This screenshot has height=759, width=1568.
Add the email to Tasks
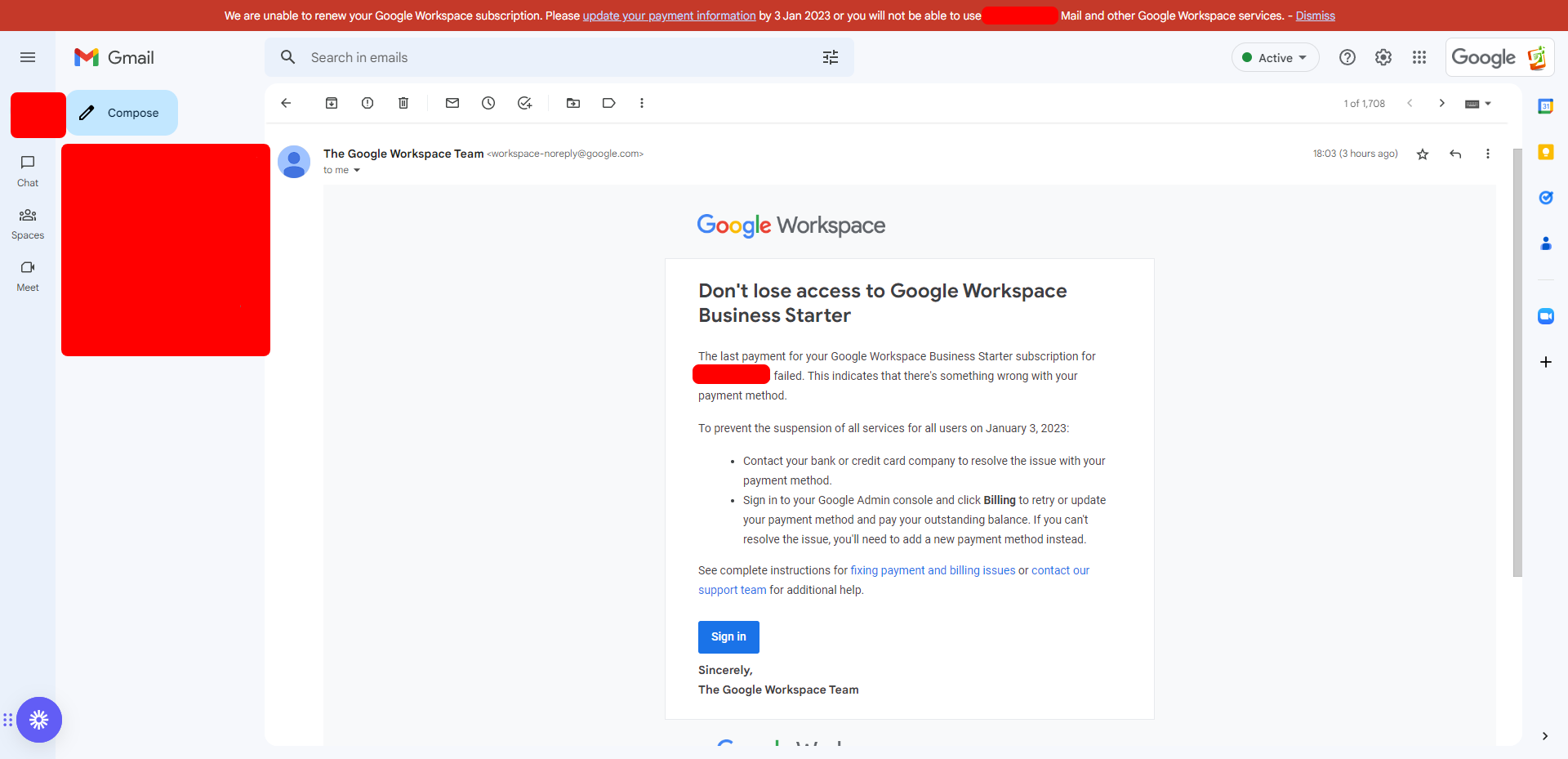tap(524, 103)
